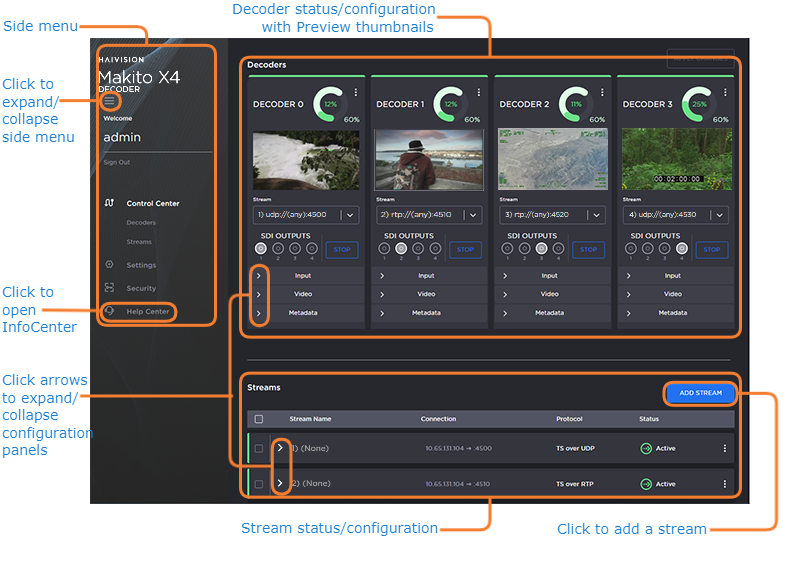
Task: Expand the Input panel of Decoder 0
Action: coord(258,275)
